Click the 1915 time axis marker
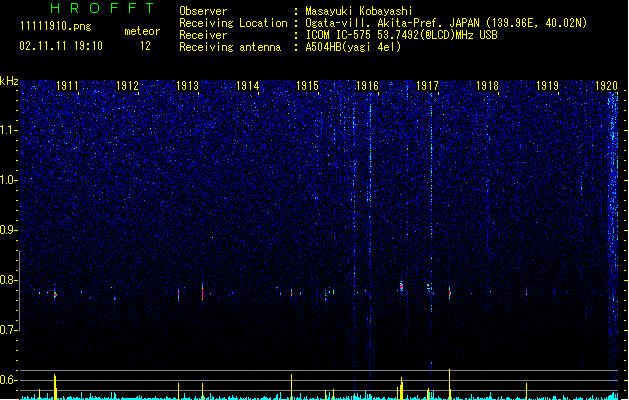Screen dimensions: 629x400 coord(307,85)
